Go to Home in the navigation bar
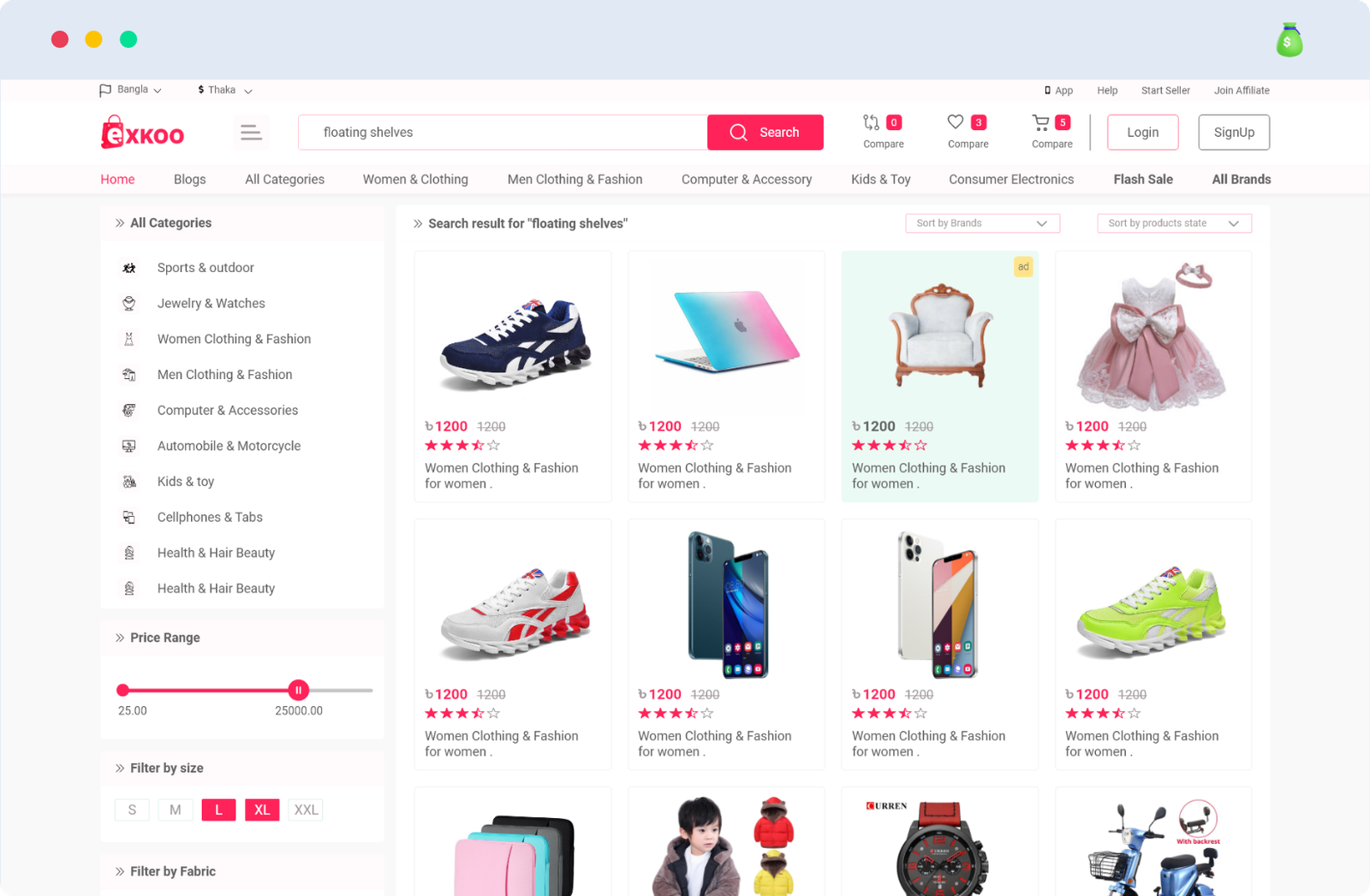The height and width of the screenshot is (896, 1370). [117, 179]
